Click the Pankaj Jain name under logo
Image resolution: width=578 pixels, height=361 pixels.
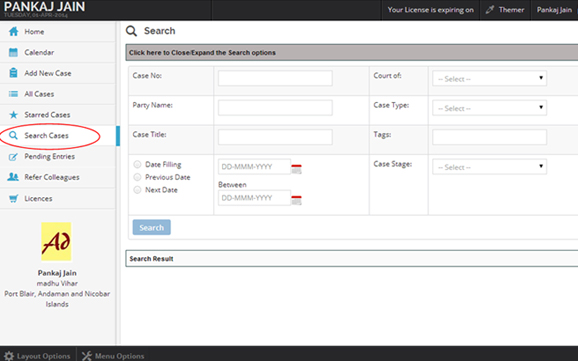[57, 273]
